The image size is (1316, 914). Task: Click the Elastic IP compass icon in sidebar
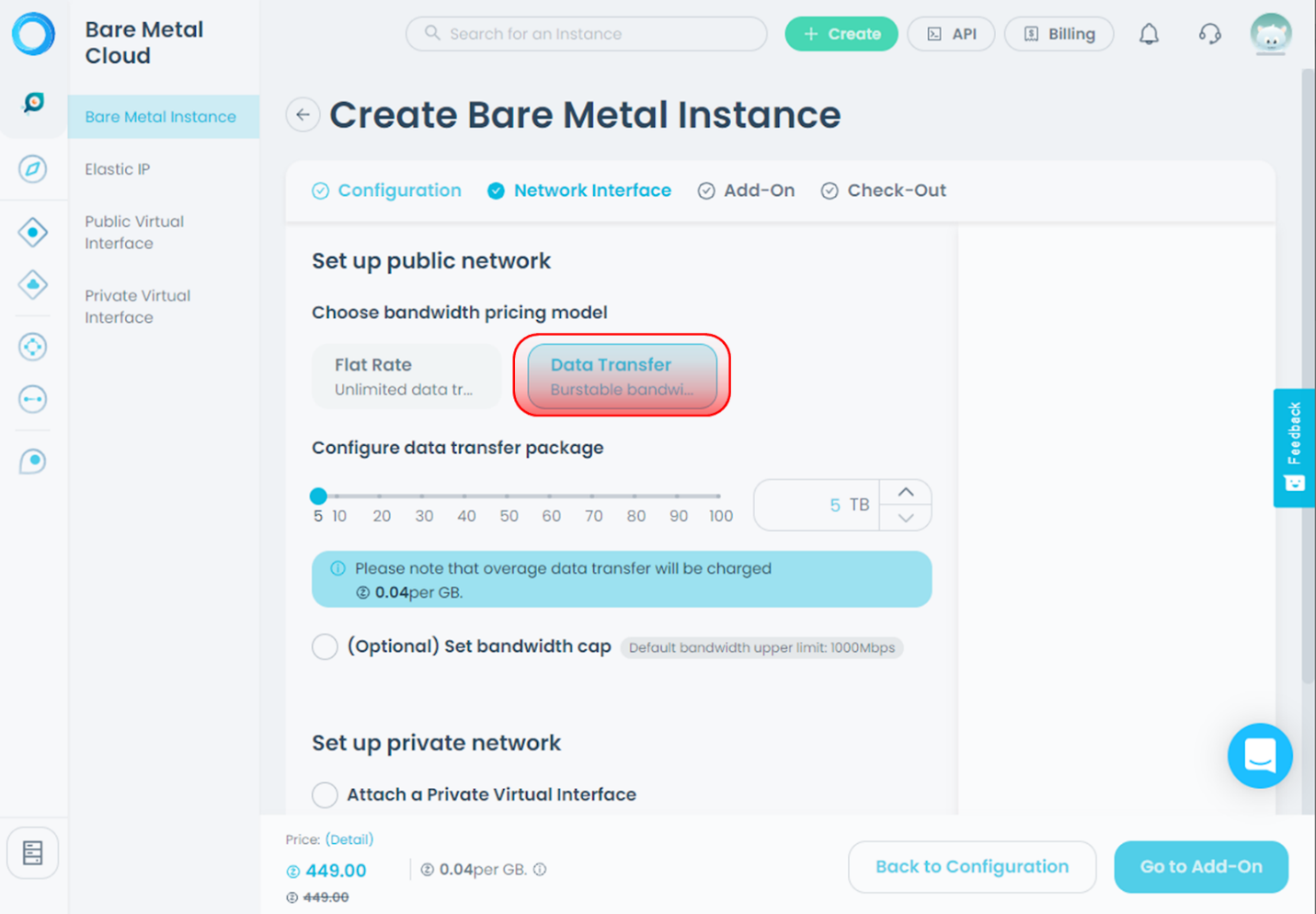(32, 169)
